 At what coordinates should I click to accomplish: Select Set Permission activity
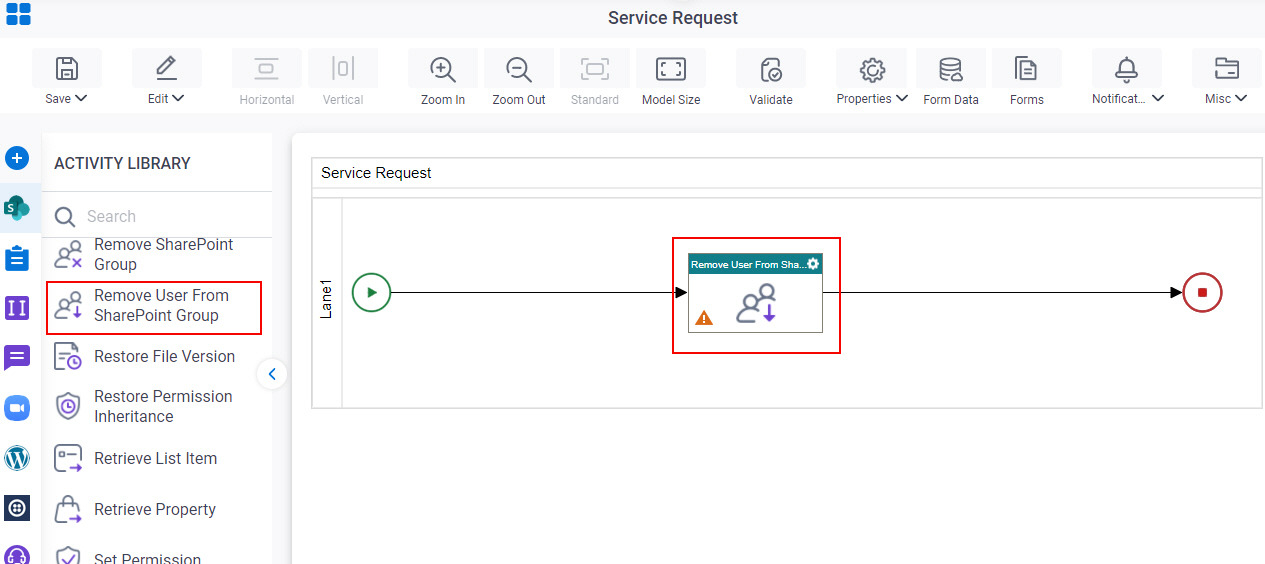tap(156, 556)
